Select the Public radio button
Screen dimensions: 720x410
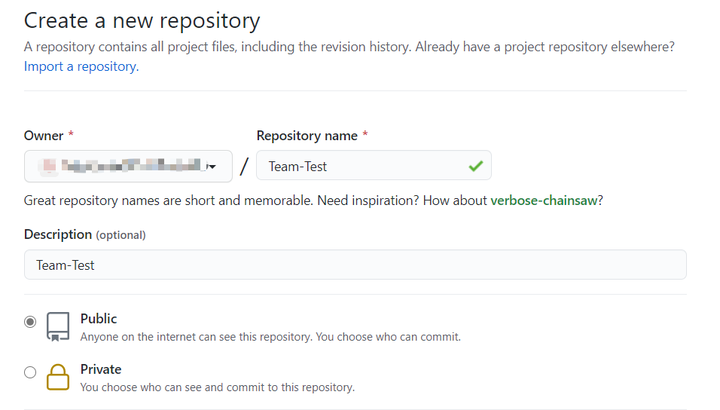click(30, 322)
